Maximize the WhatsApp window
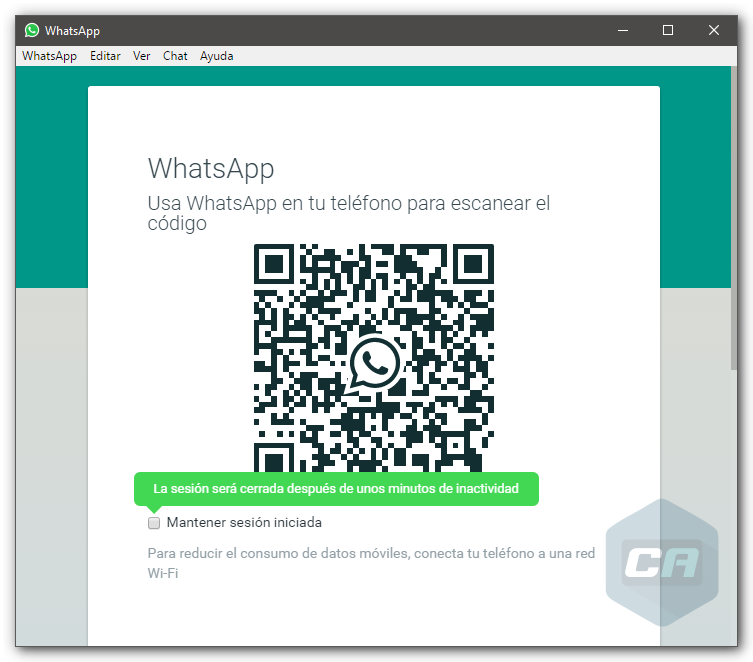This screenshot has height=662, width=753. point(668,30)
